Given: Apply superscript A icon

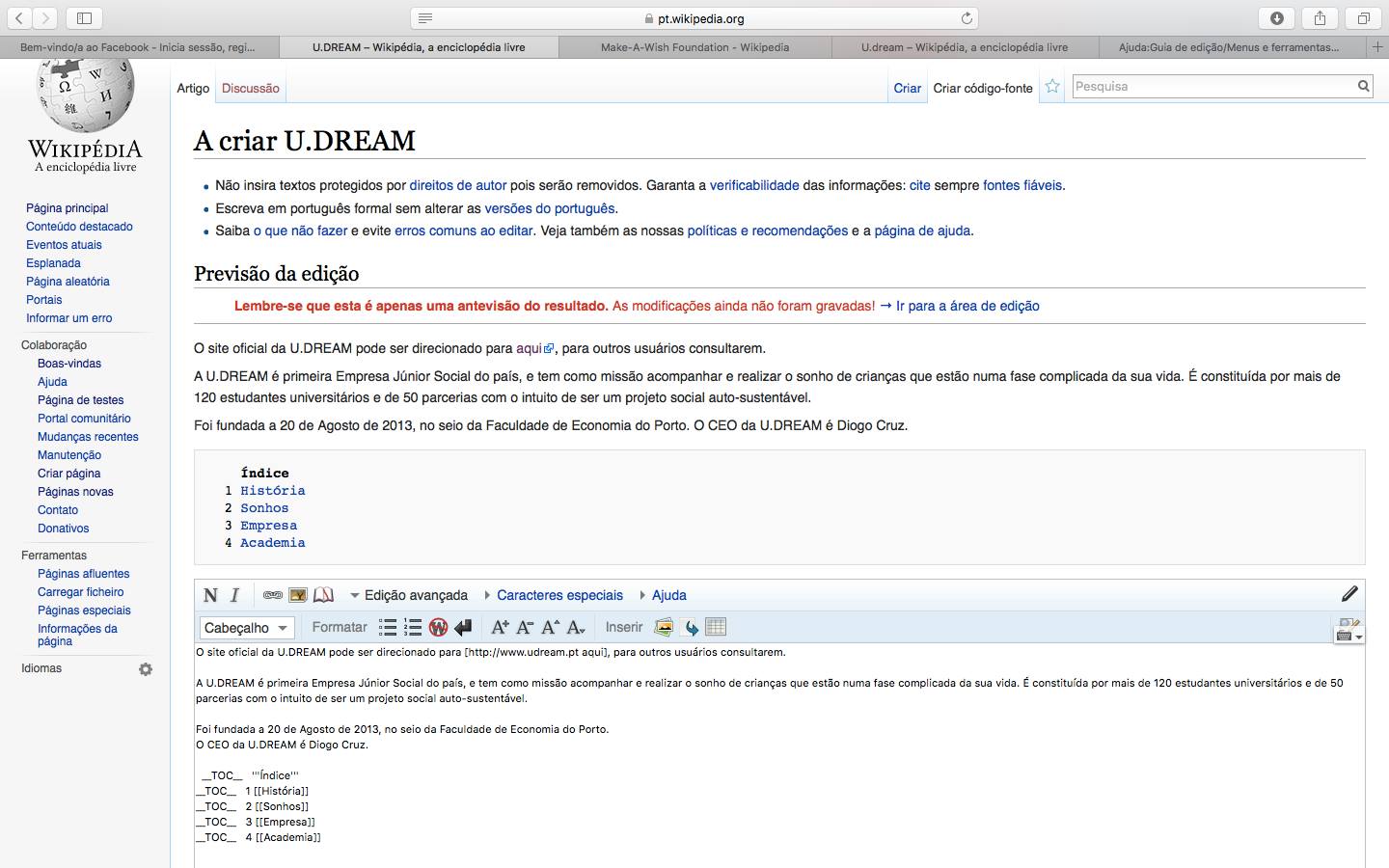Looking at the screenshot, I should point(550,627).
